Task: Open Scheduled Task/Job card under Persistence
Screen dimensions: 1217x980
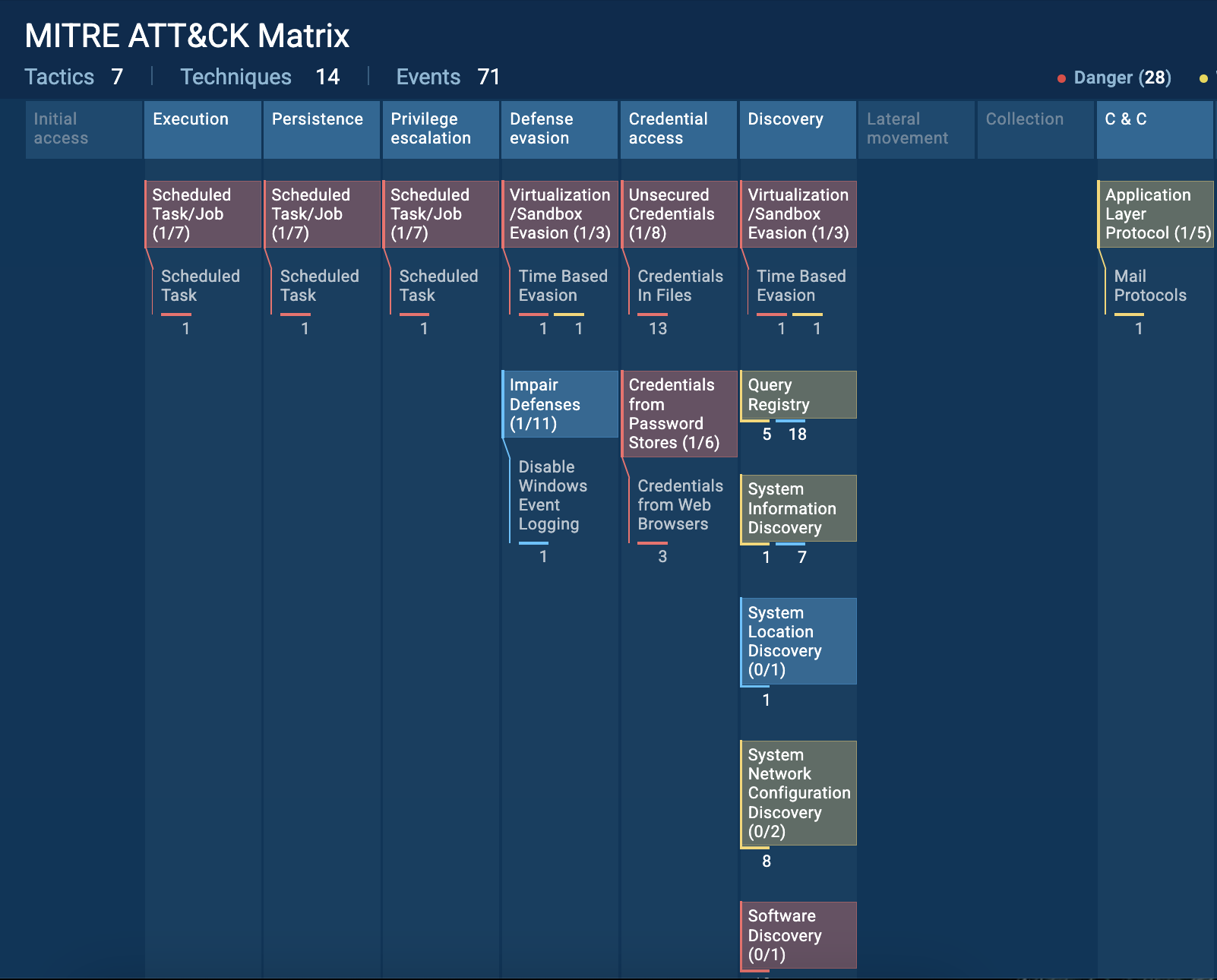Action: pos(321,214)
